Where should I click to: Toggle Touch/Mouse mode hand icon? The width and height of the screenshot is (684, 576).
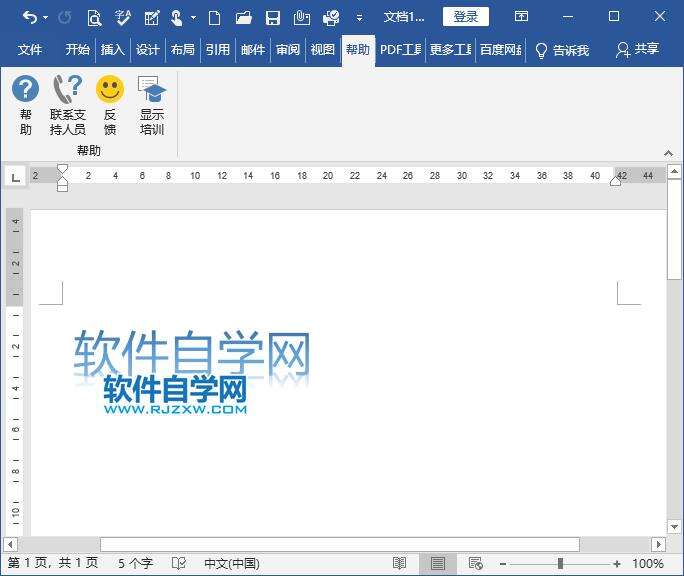pos(176,18)
